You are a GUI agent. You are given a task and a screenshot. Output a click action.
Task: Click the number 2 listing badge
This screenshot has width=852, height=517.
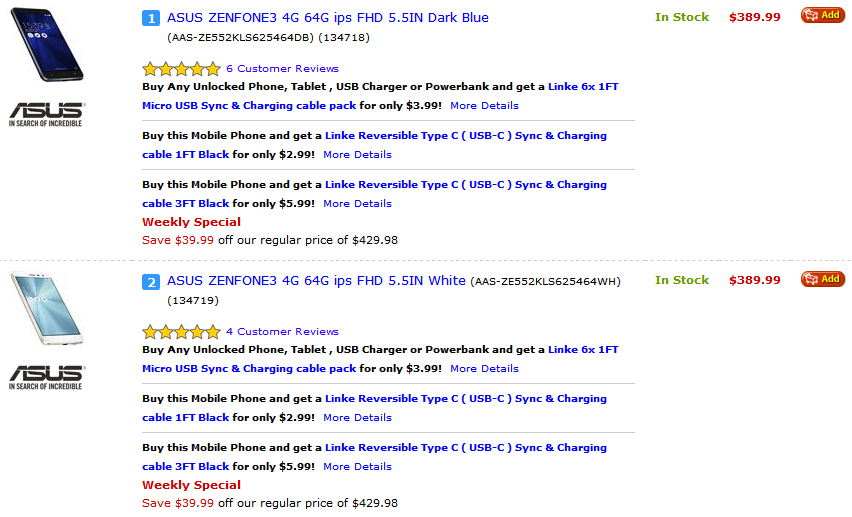coord(151,282)
